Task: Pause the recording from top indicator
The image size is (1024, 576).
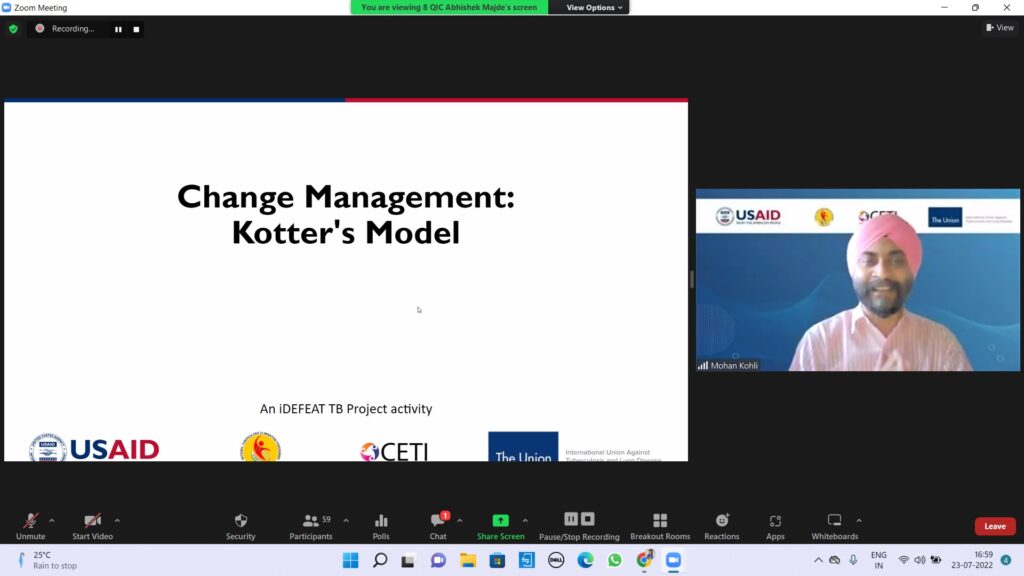Action: (118, 29)
